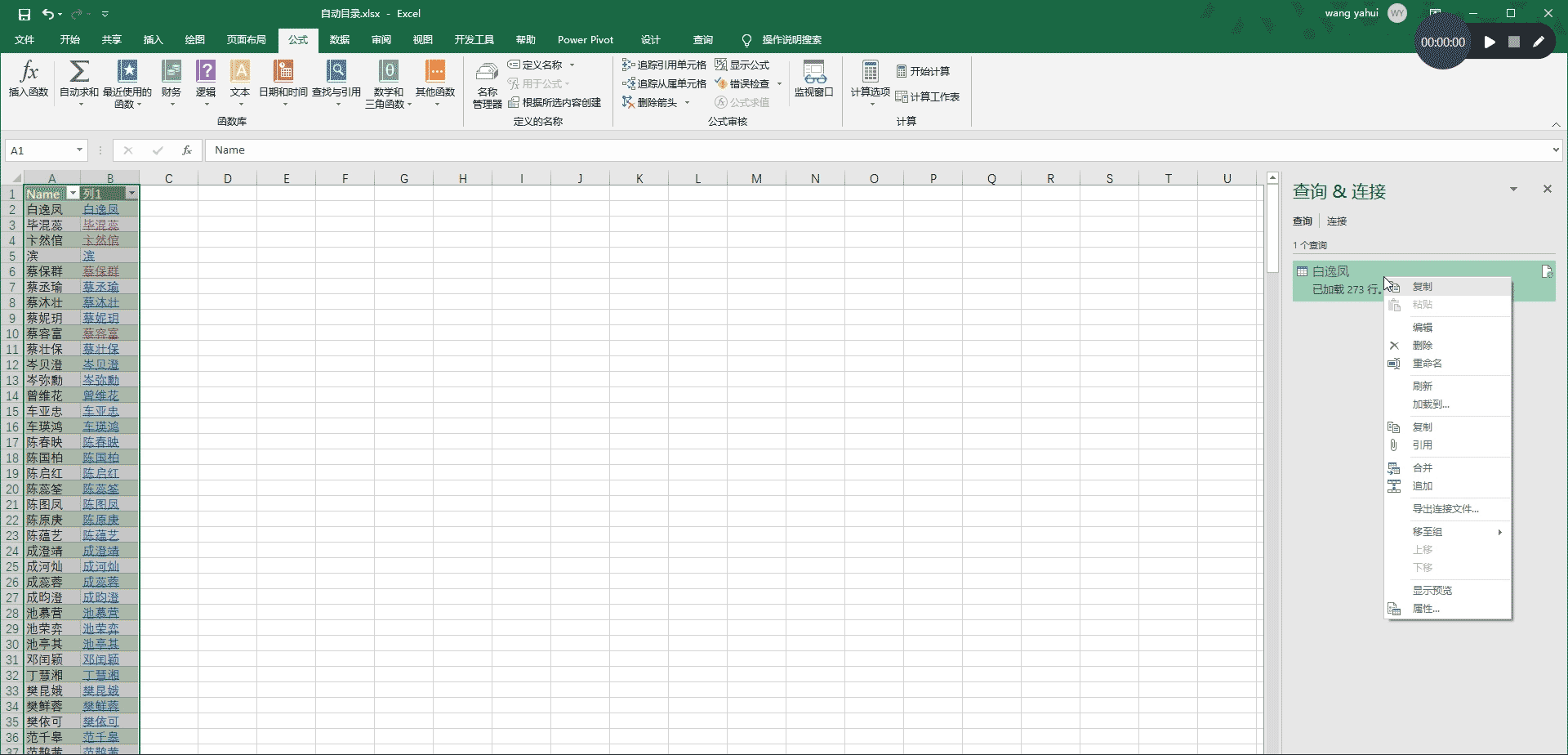Switch to the 查询 ribbon tab
This screenshot has height=755, width=1568.
click(x=703, y=40)
